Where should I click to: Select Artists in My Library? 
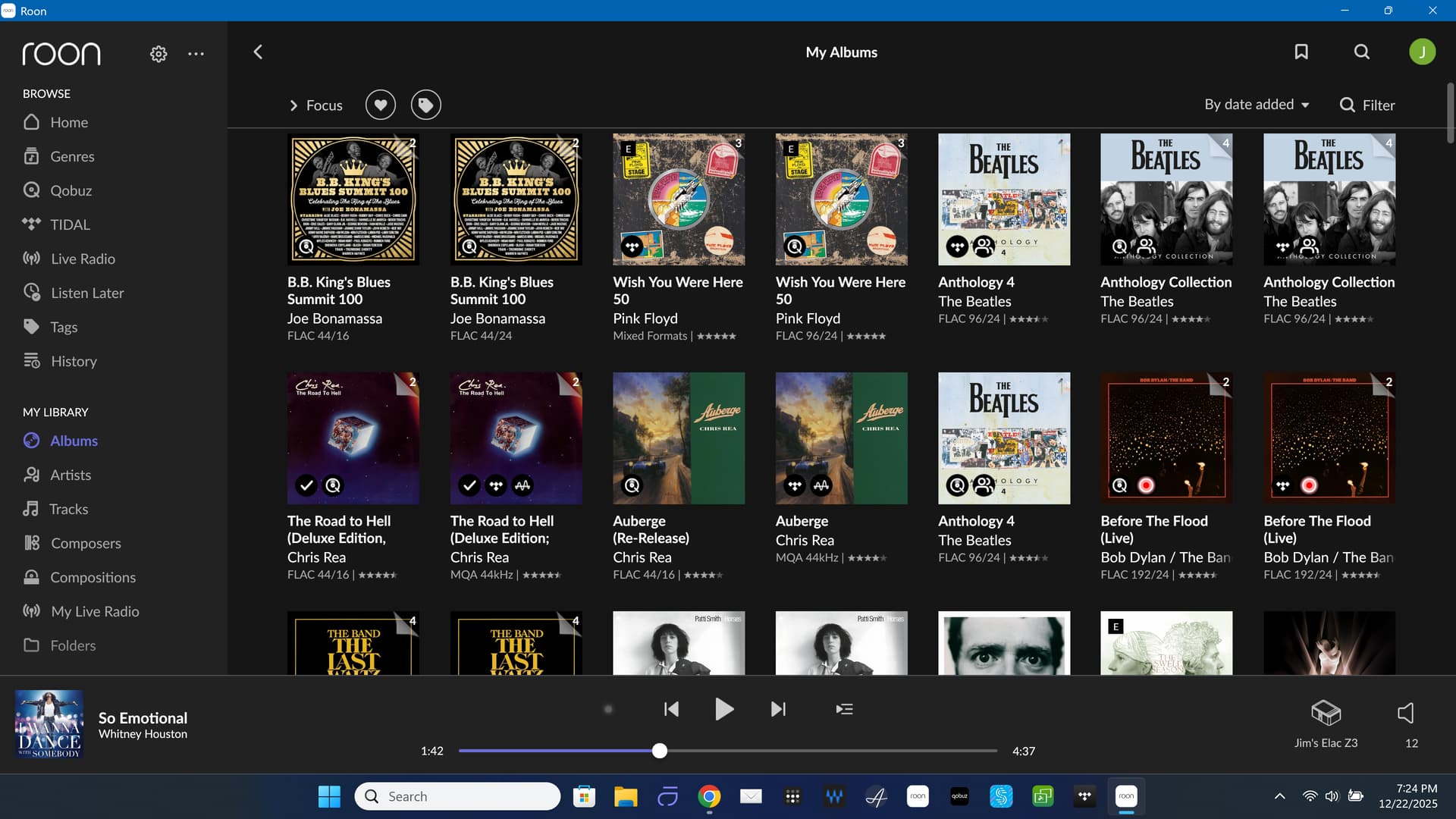71,475
